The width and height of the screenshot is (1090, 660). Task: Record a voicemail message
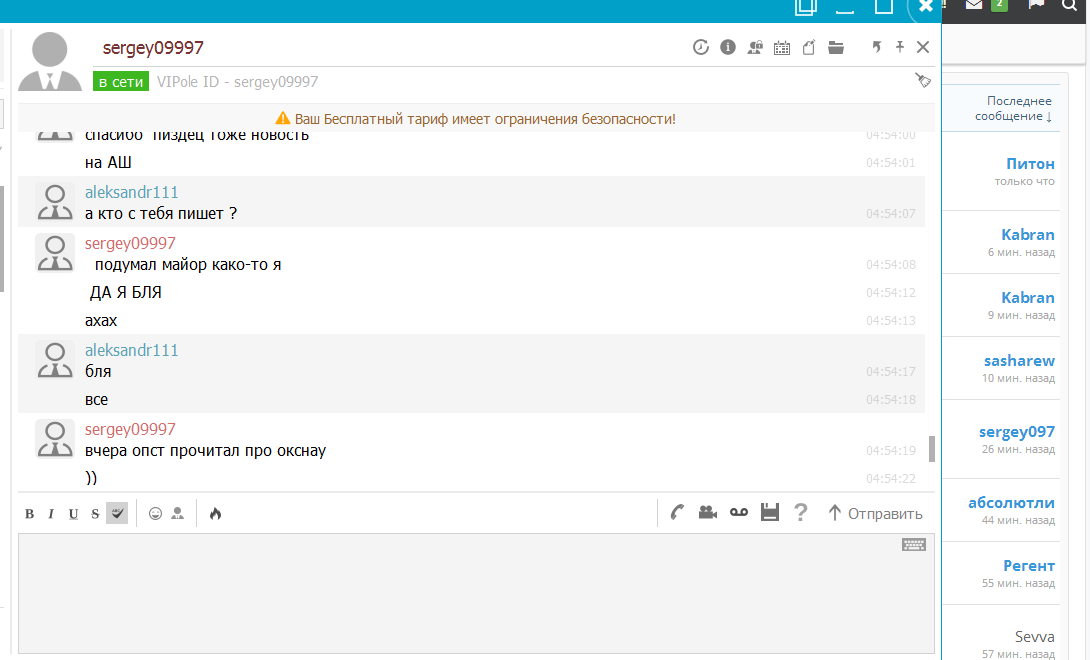pos(739,513)
